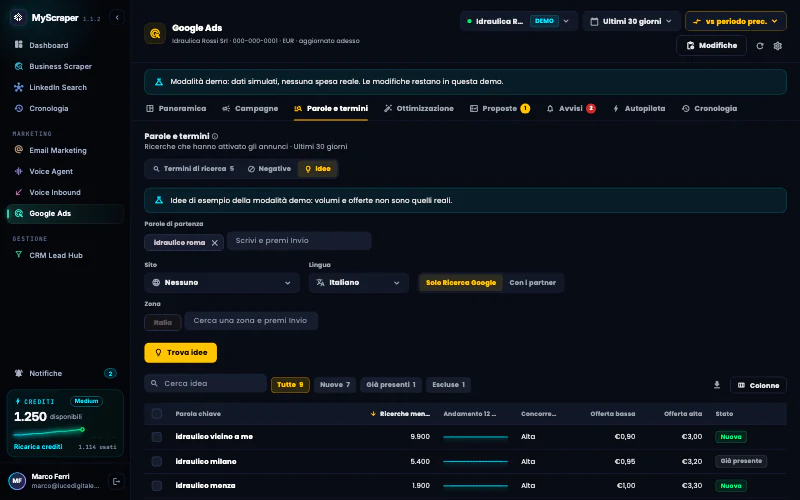Open Business Scraper in the sidebar

click(65, 66)
